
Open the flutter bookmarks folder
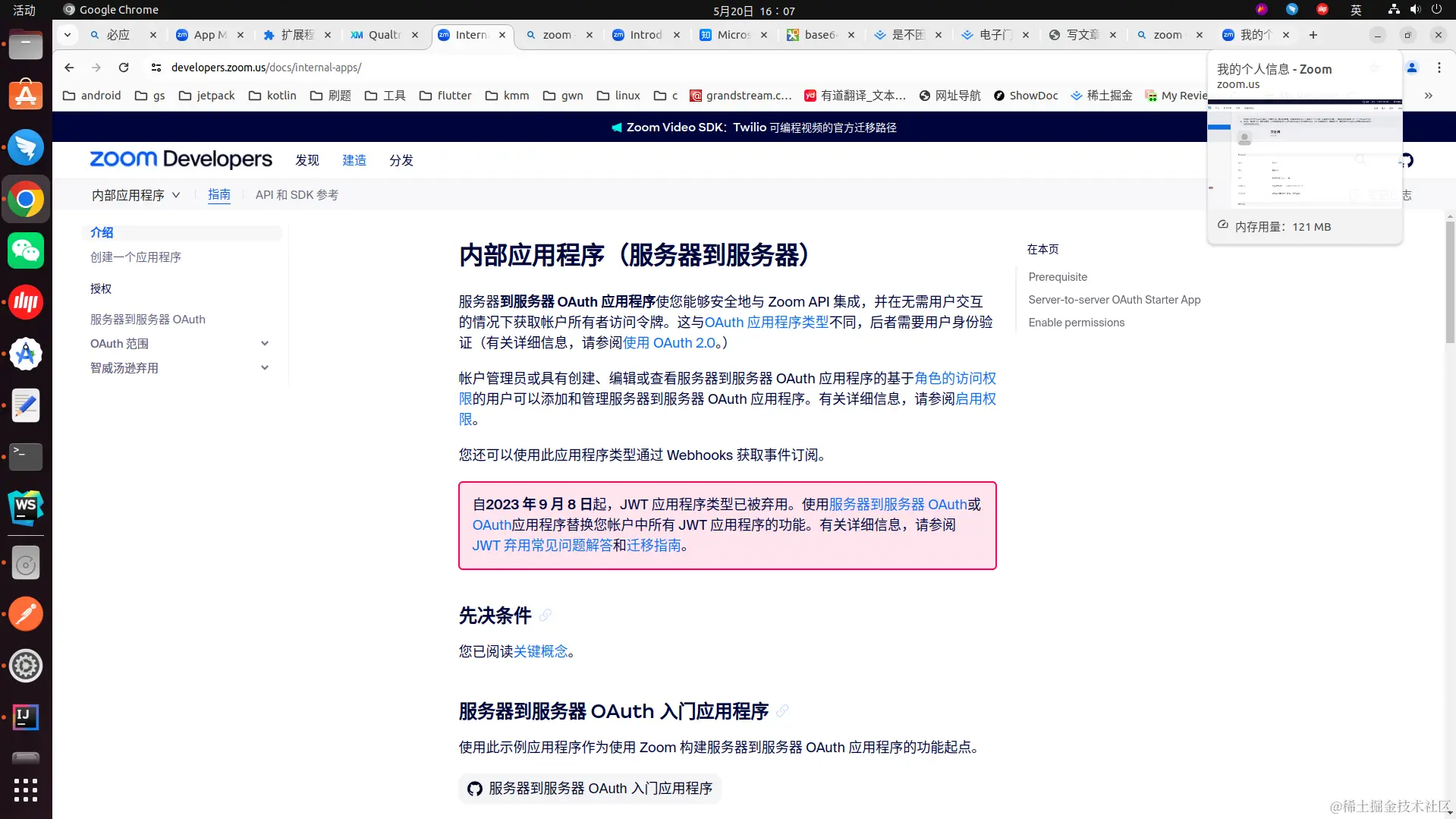click(445, 96)
